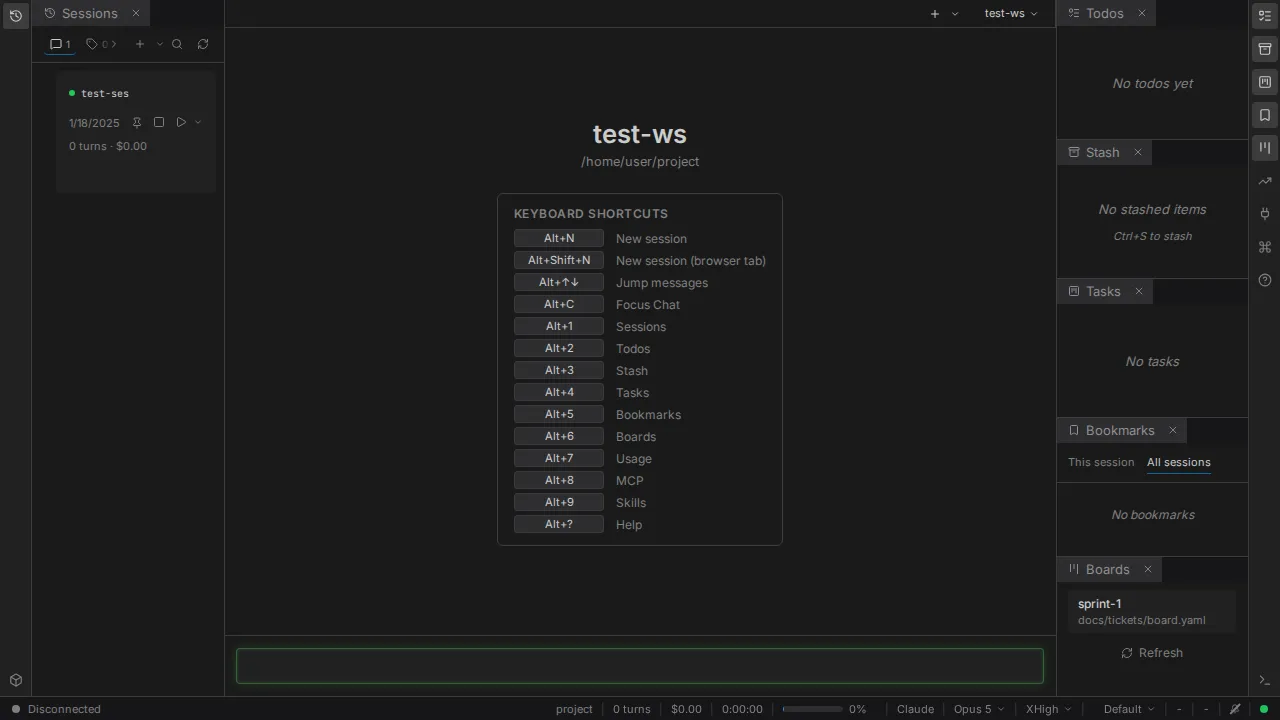The image size is (1280, 720).
Task: Expand new-session options chevron in Sessions panel
Action: (160, 44)
